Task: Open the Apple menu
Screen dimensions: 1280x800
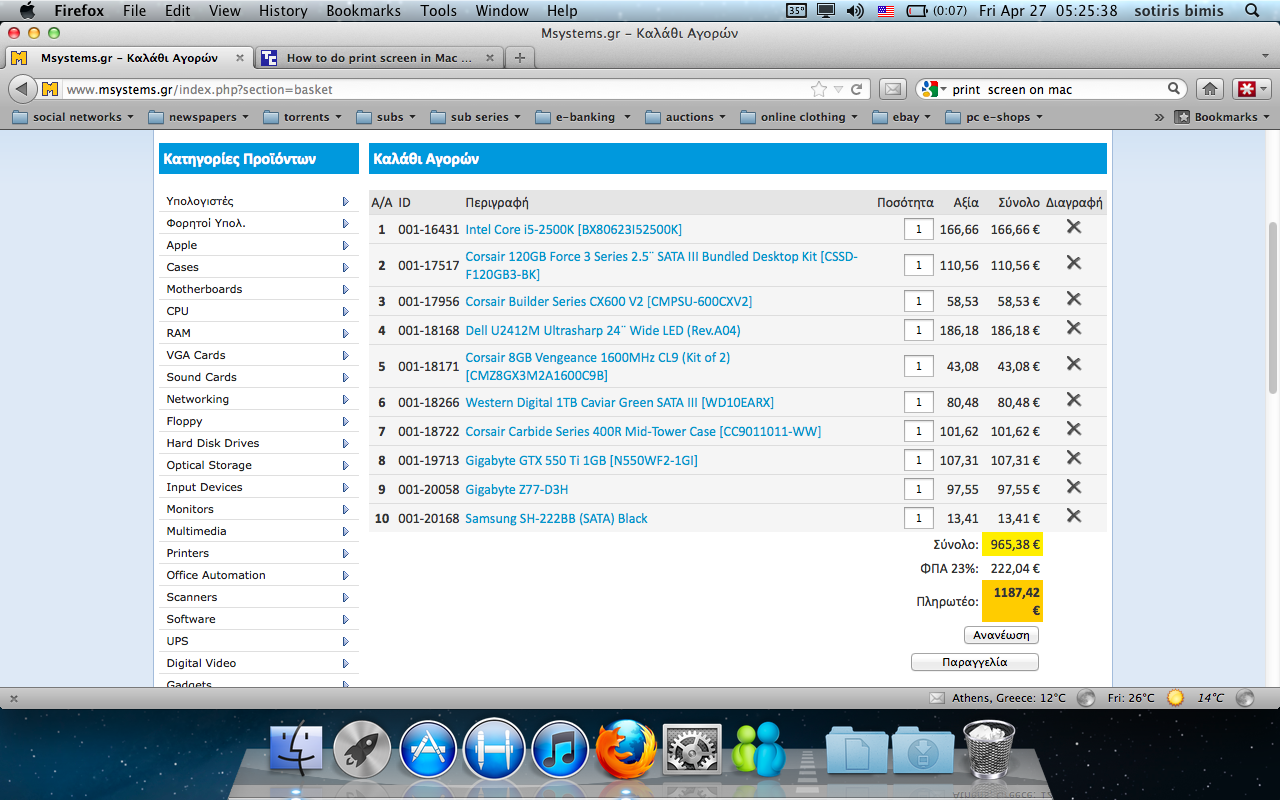Action: coord(27,11)
